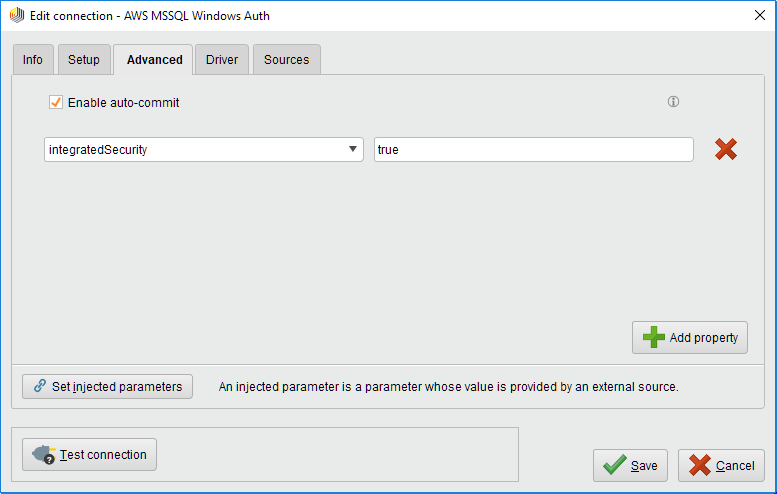The width and height of the screenshot is (777, 494).
Task: Save the connection settings
Action: [x=630, y=465]
